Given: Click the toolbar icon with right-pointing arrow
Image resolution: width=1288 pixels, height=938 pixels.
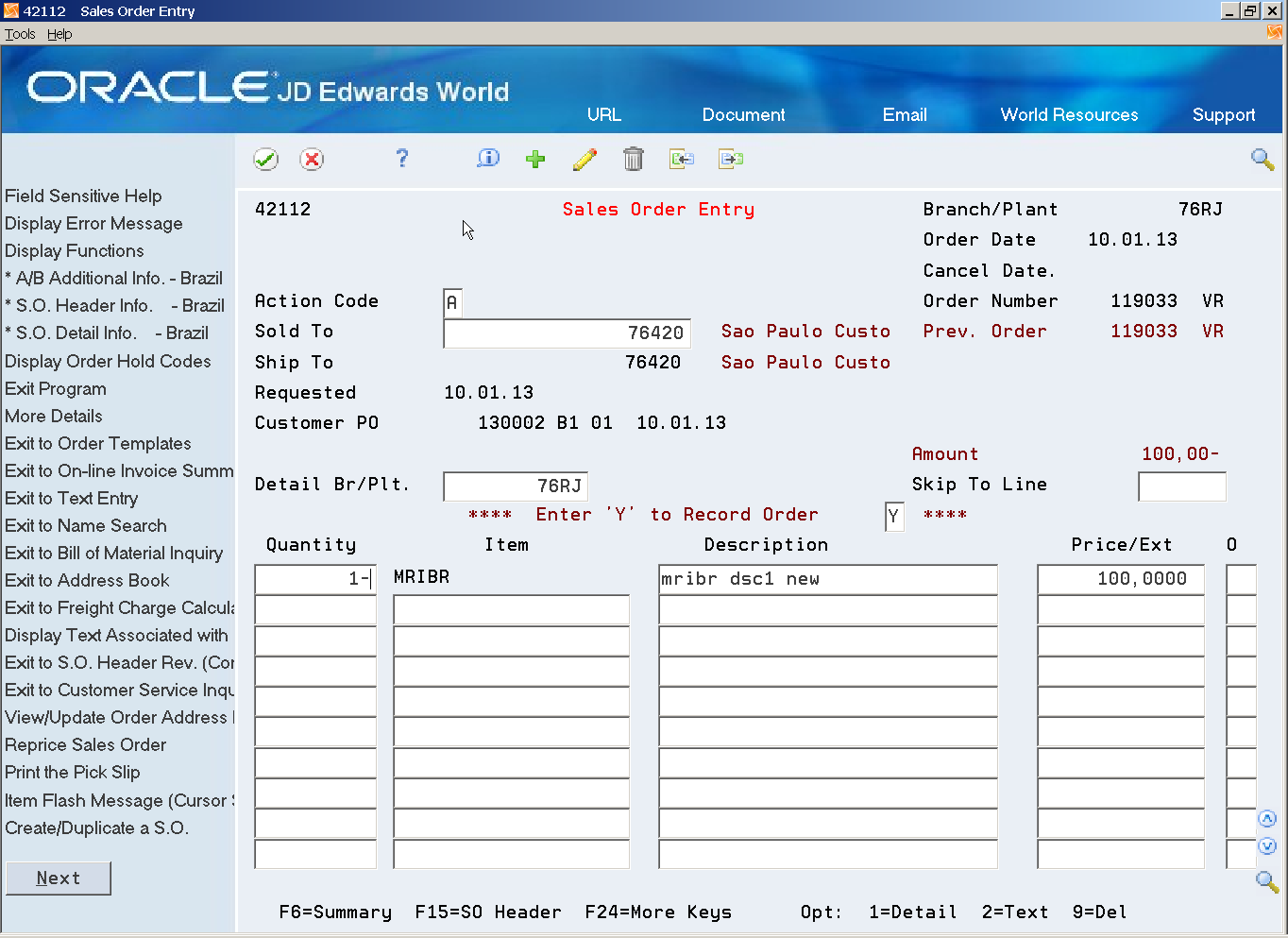Looking at the screenshot, I should [731, 159].
